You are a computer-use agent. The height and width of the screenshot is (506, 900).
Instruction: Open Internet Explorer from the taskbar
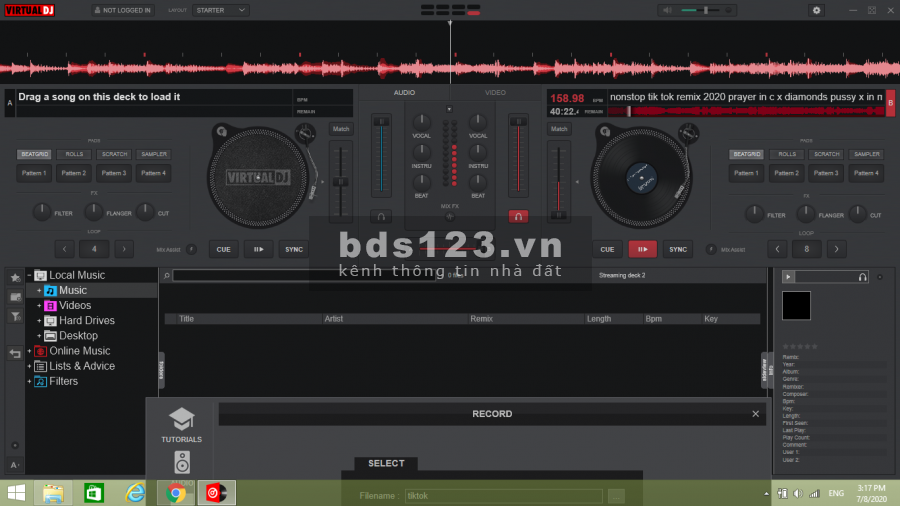135,493
